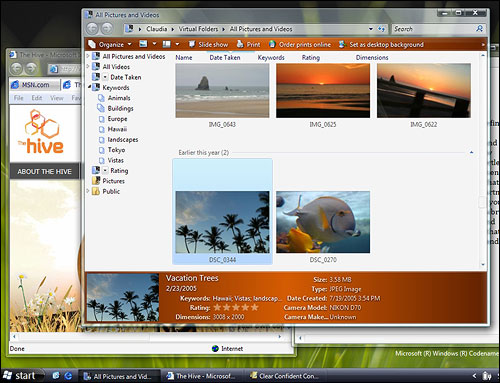
Task: Click the search magnifier icon
Action: pos(479,29)
